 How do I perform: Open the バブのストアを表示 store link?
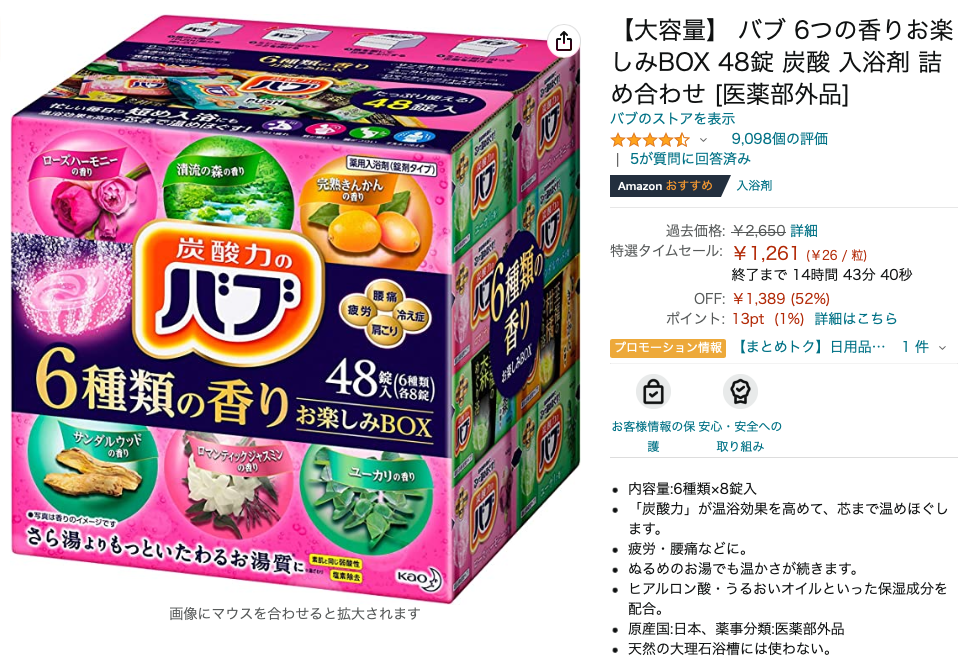672,119
